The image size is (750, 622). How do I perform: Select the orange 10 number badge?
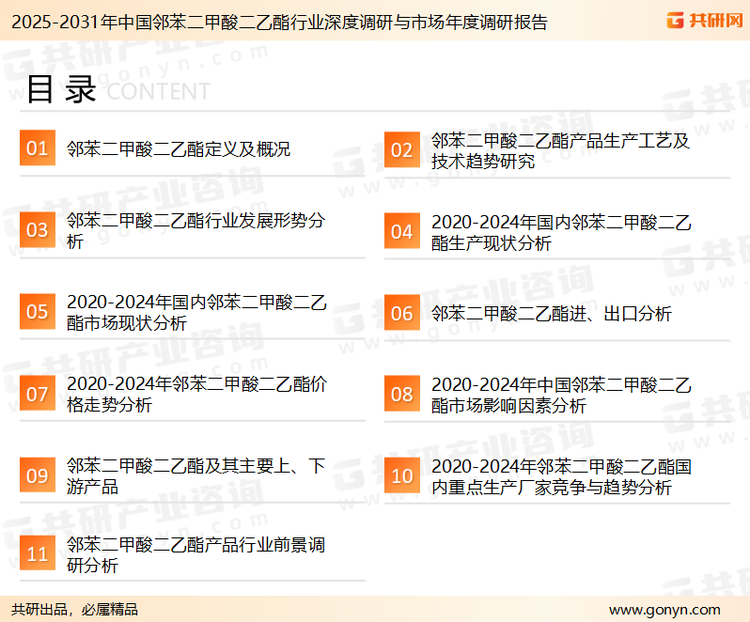tap(402, 476)
